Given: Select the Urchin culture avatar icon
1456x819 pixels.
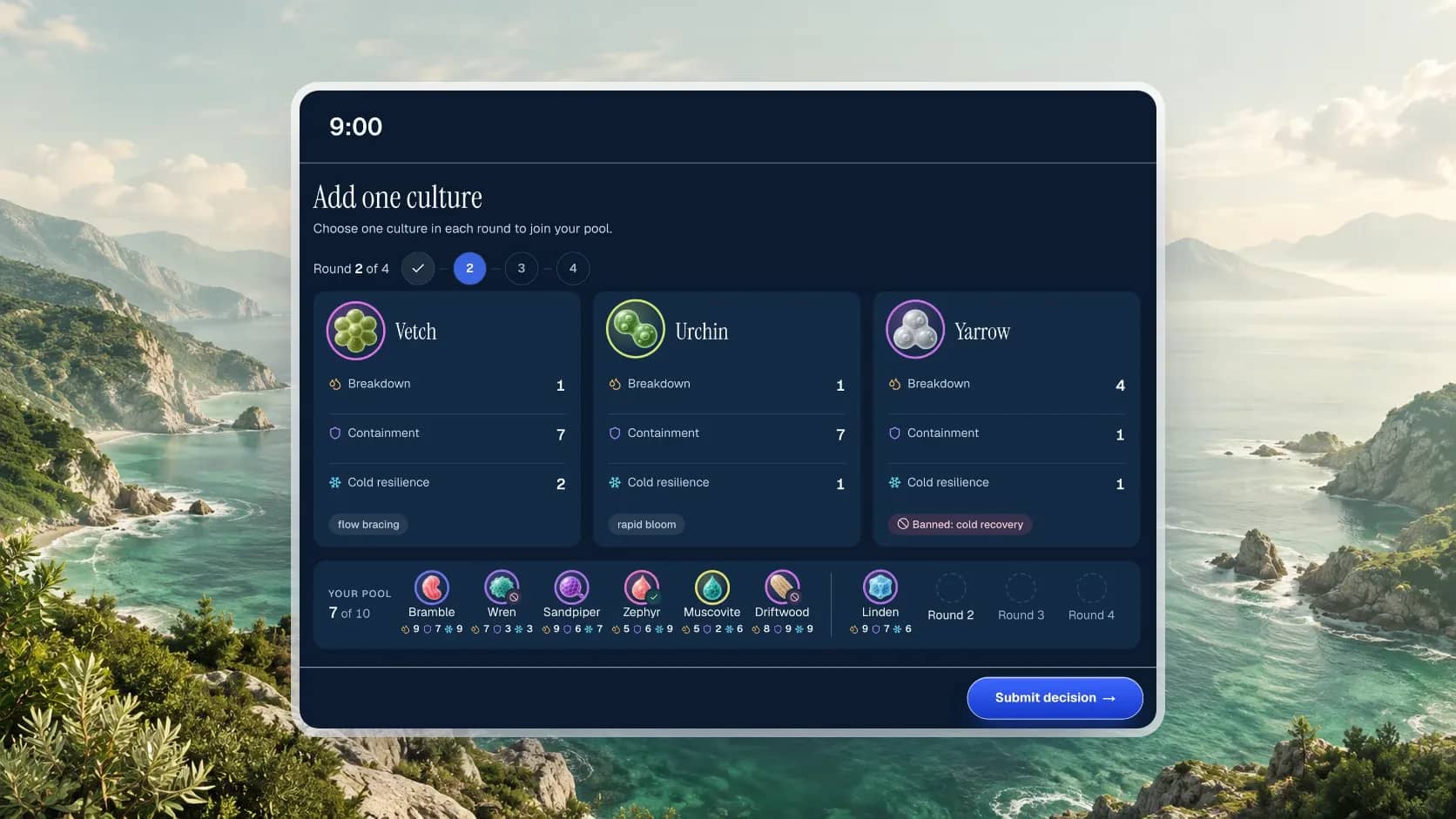Looking at the screenshot, I should (x=636, y=330).
